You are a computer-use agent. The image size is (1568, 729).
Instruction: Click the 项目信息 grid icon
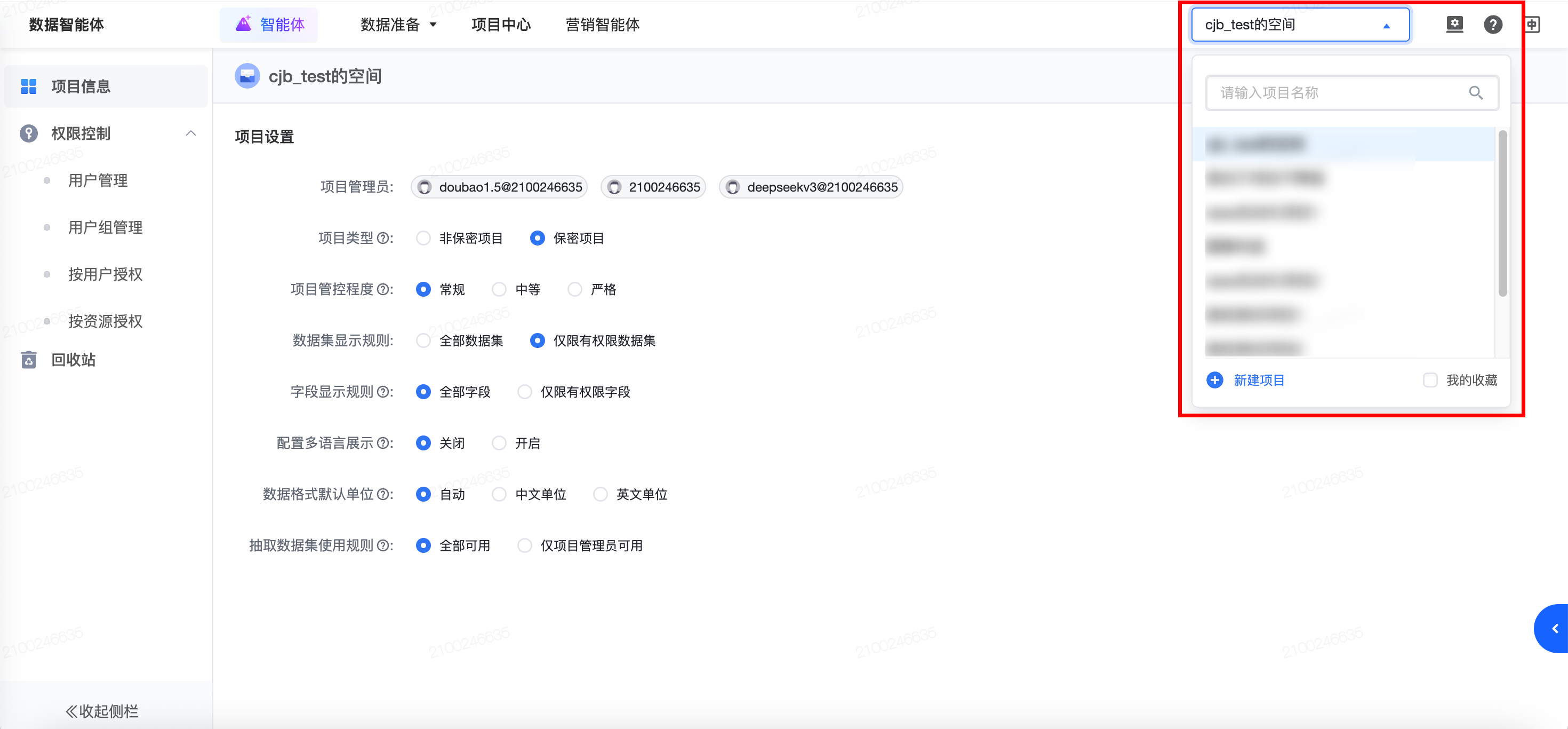pyautogui.click(x=29, y=86)
